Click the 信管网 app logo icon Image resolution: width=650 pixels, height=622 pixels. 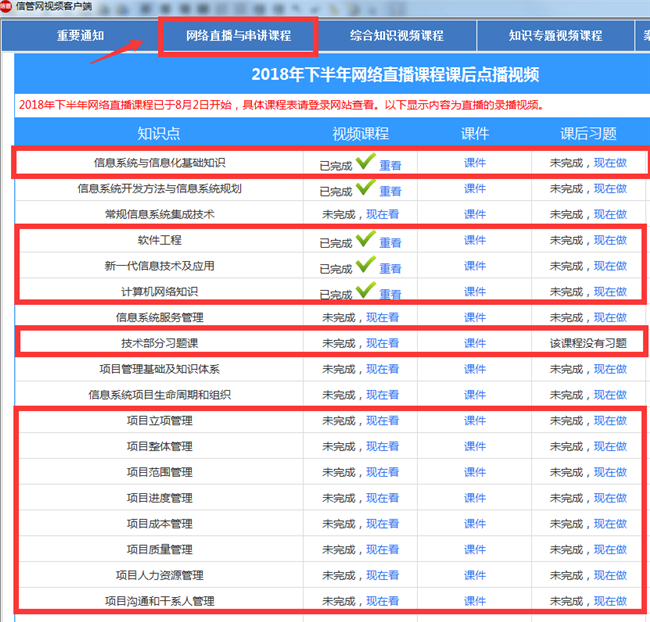6,6
